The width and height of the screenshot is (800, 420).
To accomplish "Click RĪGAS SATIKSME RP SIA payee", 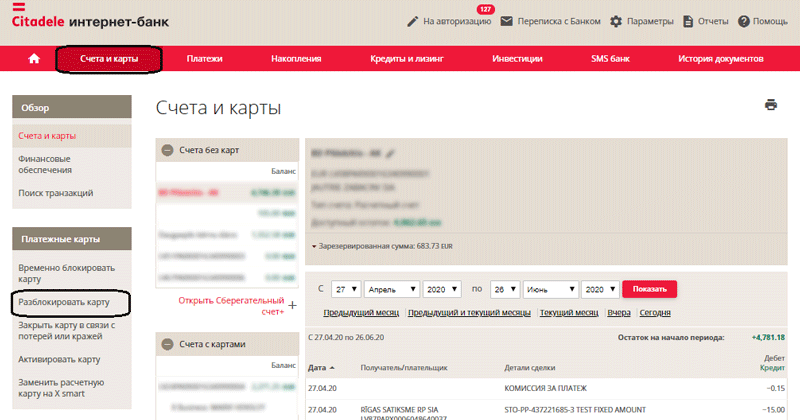I will (399, 409).
